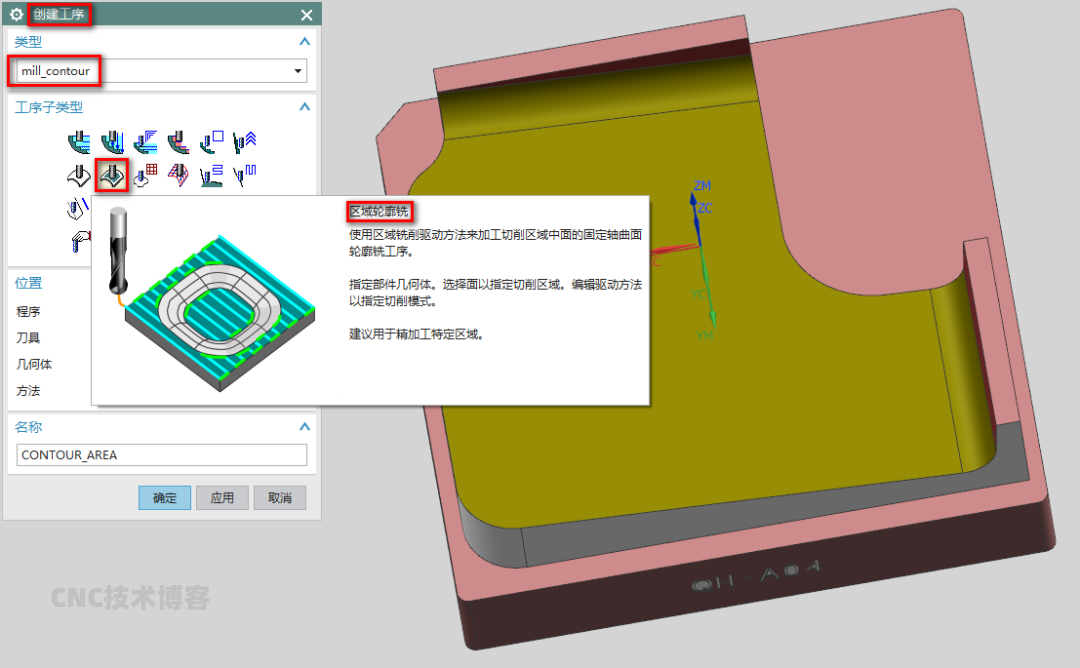Click the 应用 button
The image size is (1080, 668).
(221, 498)
